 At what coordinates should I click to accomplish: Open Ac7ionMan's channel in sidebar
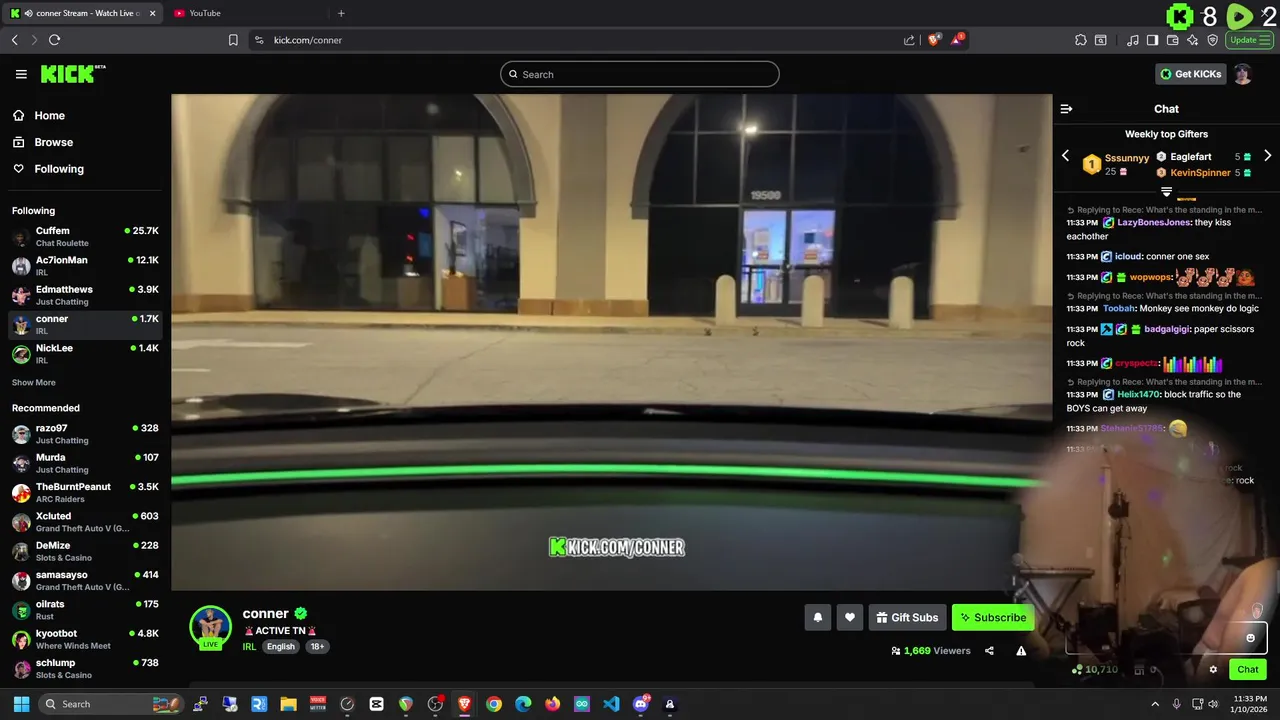85,265
